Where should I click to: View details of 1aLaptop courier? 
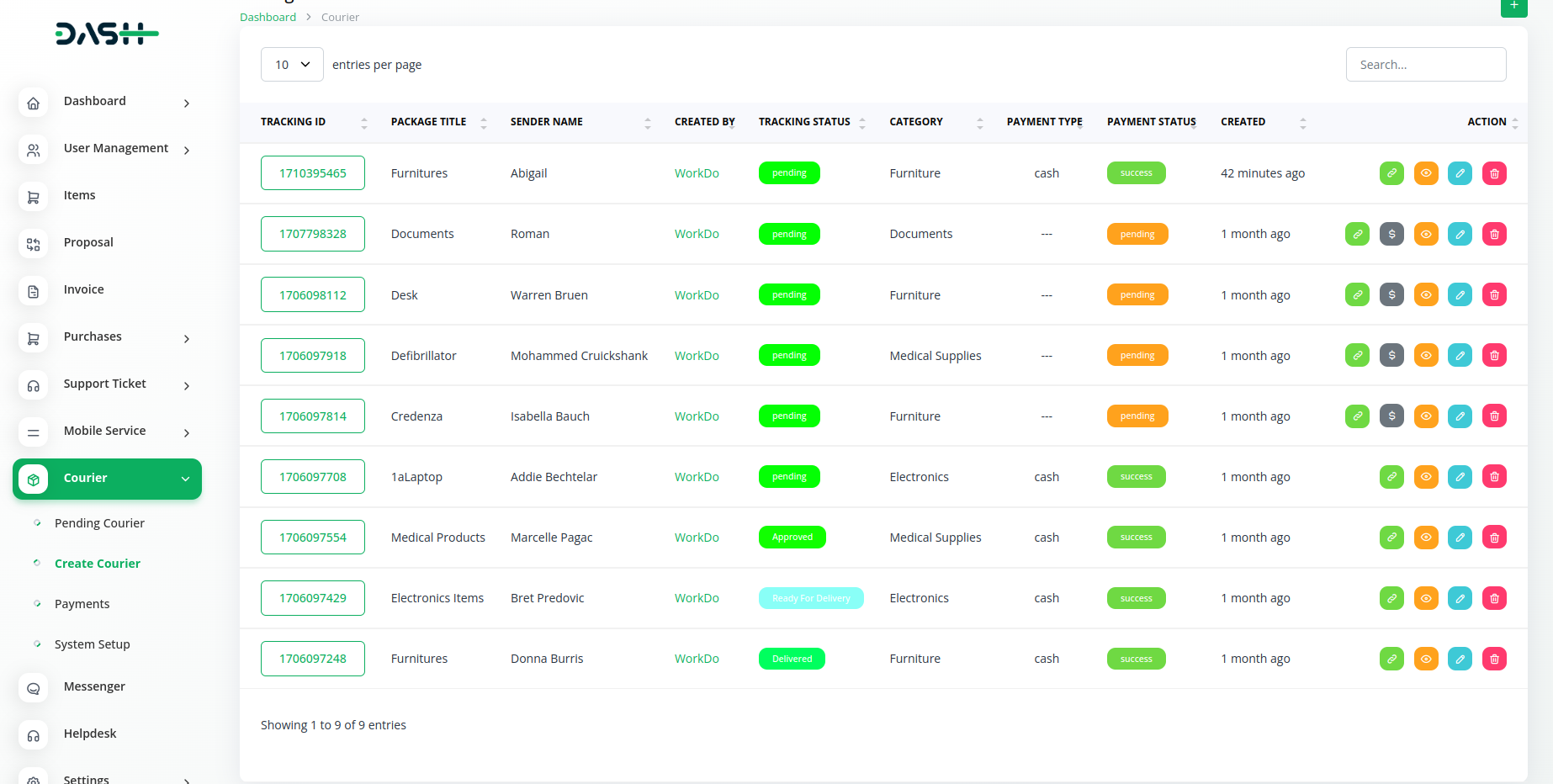coord(1426,477)
